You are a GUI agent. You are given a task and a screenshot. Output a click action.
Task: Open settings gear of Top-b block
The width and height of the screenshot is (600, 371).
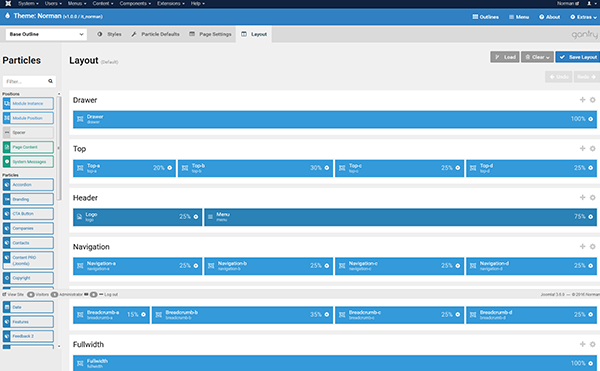[x=327, y=168]
